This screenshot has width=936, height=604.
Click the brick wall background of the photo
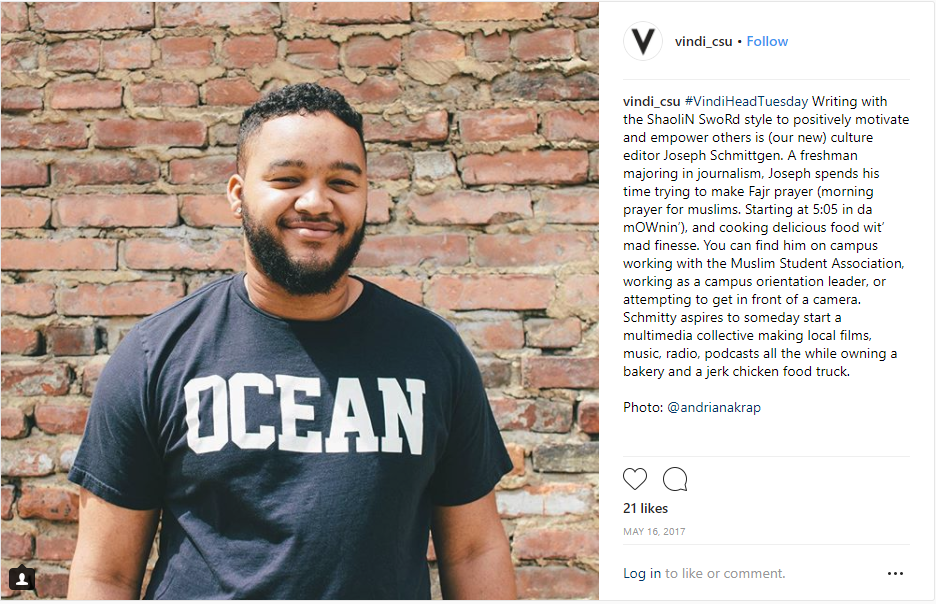click(x=480, y=150)
